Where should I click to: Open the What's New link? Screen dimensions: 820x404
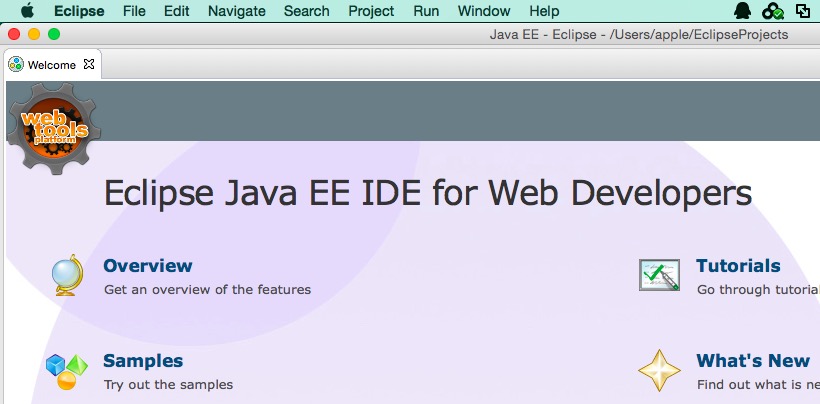point(753,361)
